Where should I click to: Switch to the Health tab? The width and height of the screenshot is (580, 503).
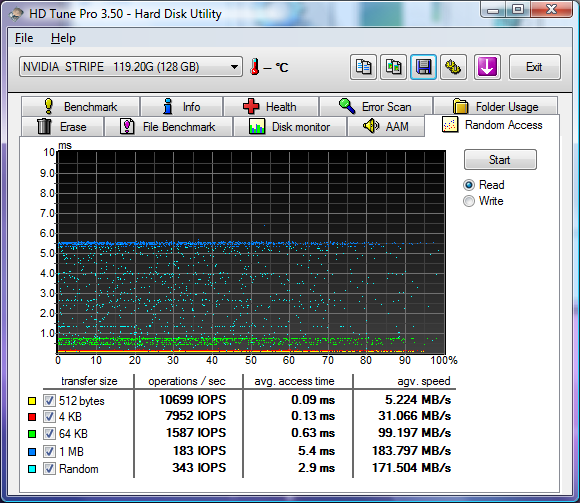tap(271, 107)
